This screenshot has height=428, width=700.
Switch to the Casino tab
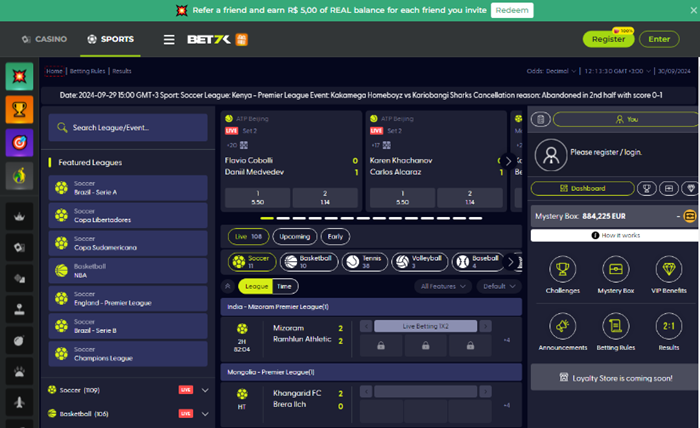pos(44,40)
